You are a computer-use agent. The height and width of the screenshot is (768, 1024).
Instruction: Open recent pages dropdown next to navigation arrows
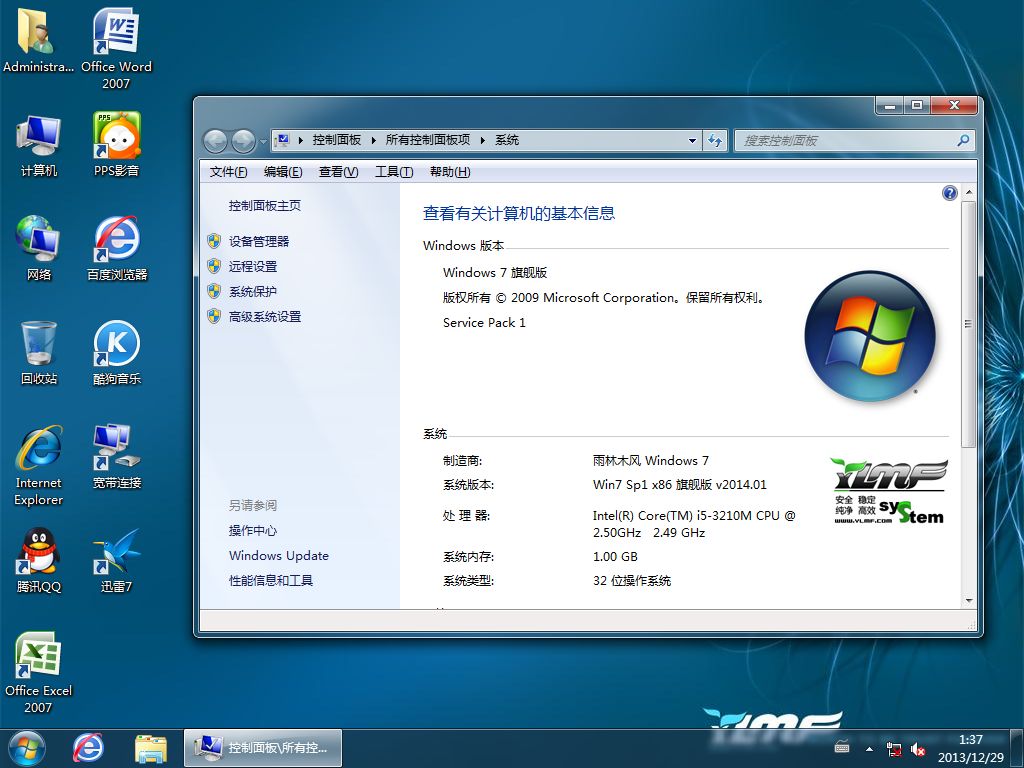pyautogui.click(x=263, y=140)
